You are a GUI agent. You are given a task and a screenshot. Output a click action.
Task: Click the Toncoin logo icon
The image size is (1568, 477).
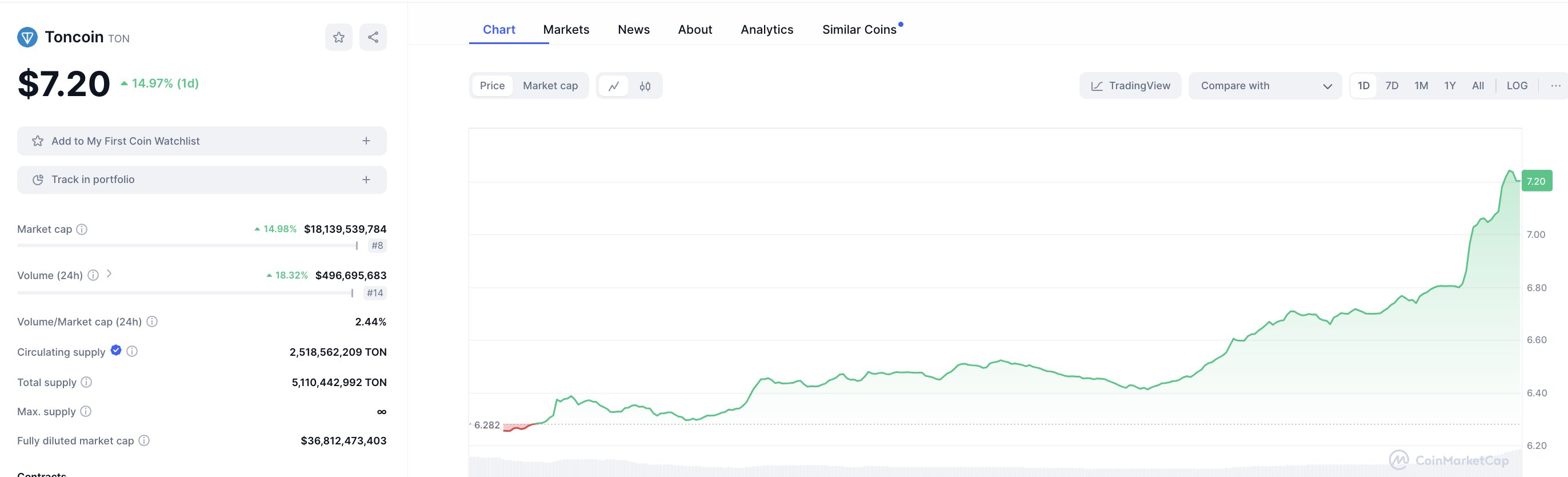[x=27, y=37]
